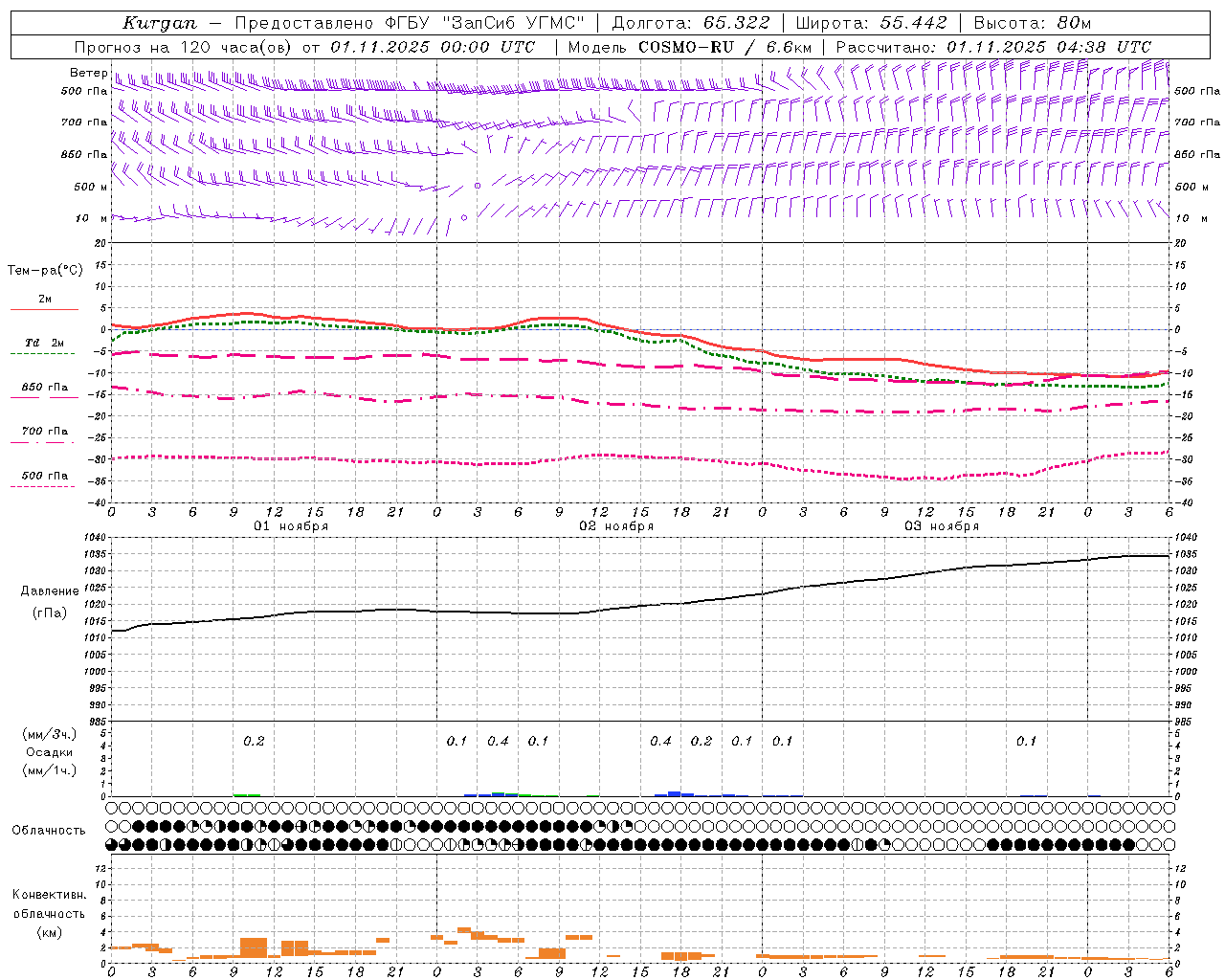
Task: Click the "01 ноября" date label
Action: tap(291, 526)
